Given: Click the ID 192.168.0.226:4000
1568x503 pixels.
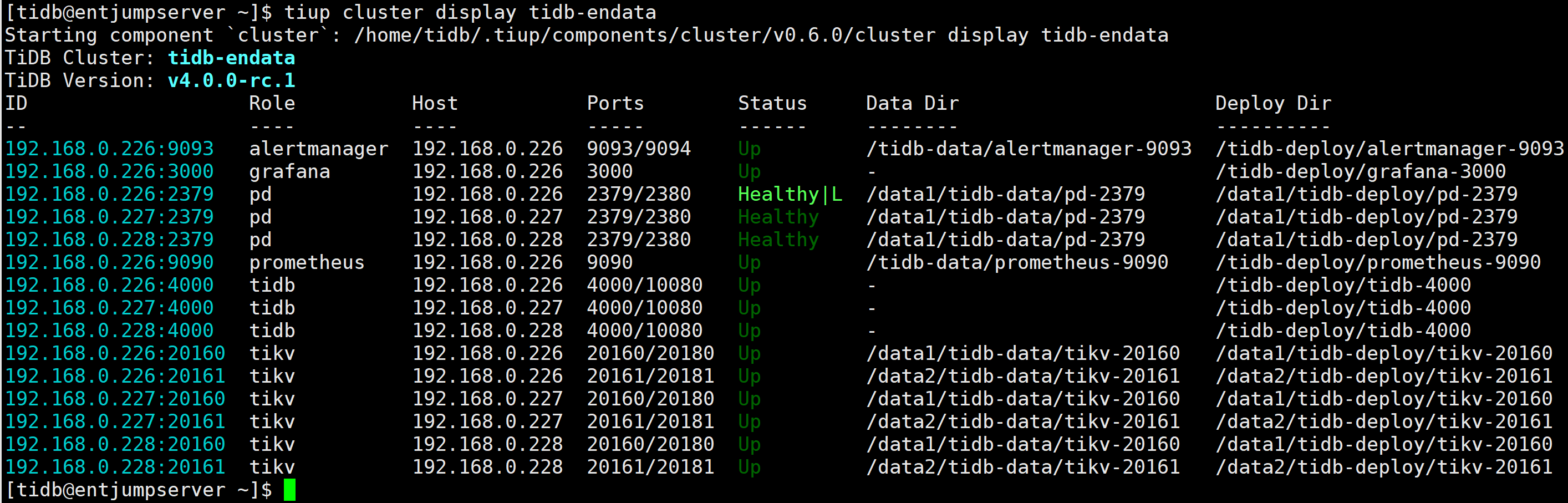Looking at the screenshot, I should click(x=110, y=285).
